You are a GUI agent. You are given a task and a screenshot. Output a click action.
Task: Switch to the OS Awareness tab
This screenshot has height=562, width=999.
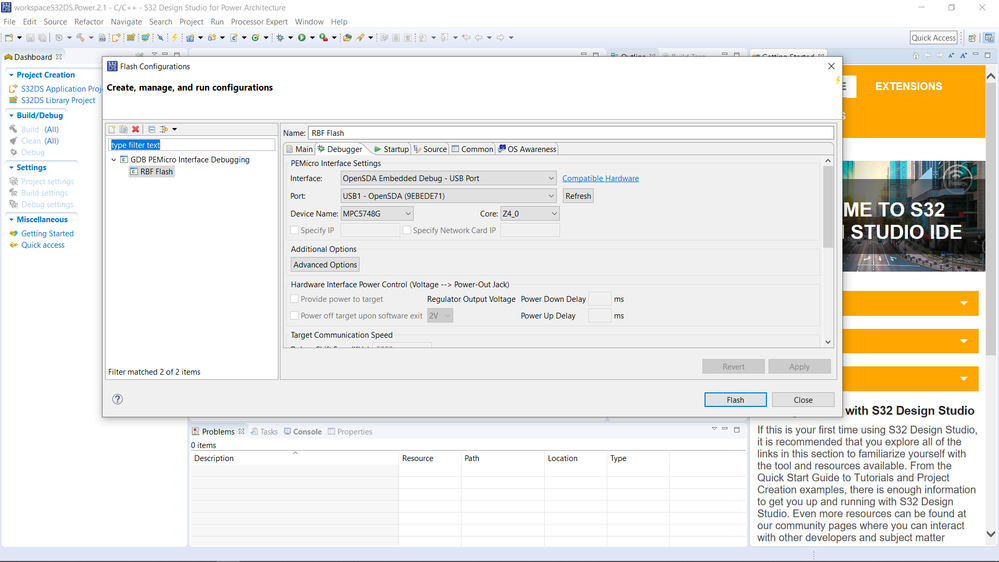click(527, 149)
